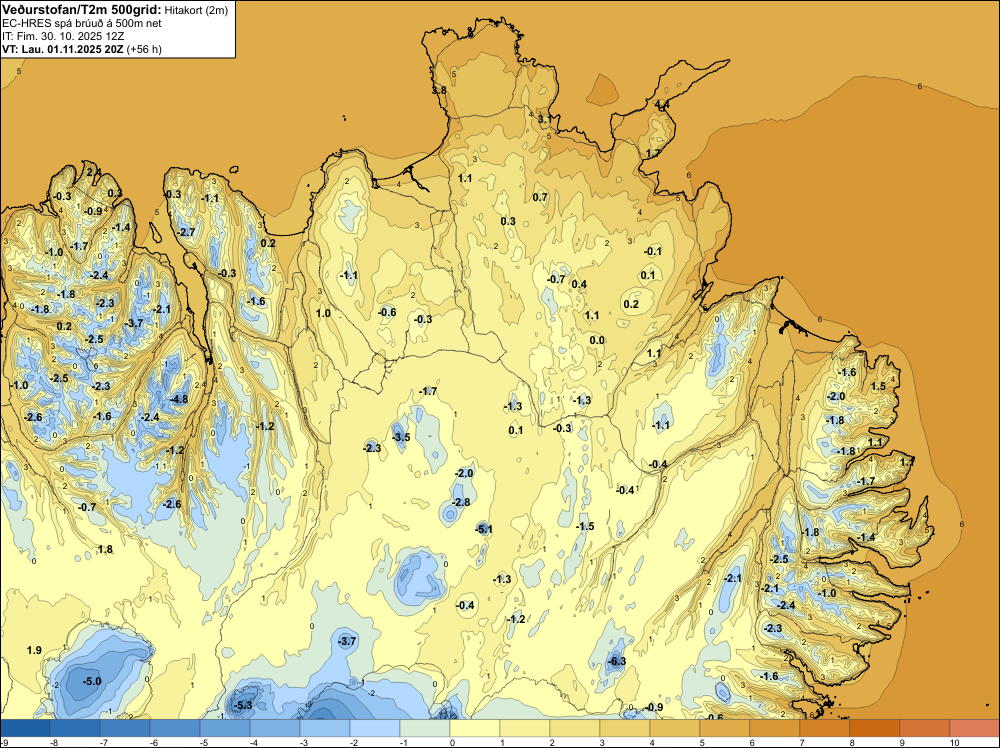Click the legend swatch between -9 and -8
The width and height of the screenshot is (1000, 748).
[x=26, y=728]
